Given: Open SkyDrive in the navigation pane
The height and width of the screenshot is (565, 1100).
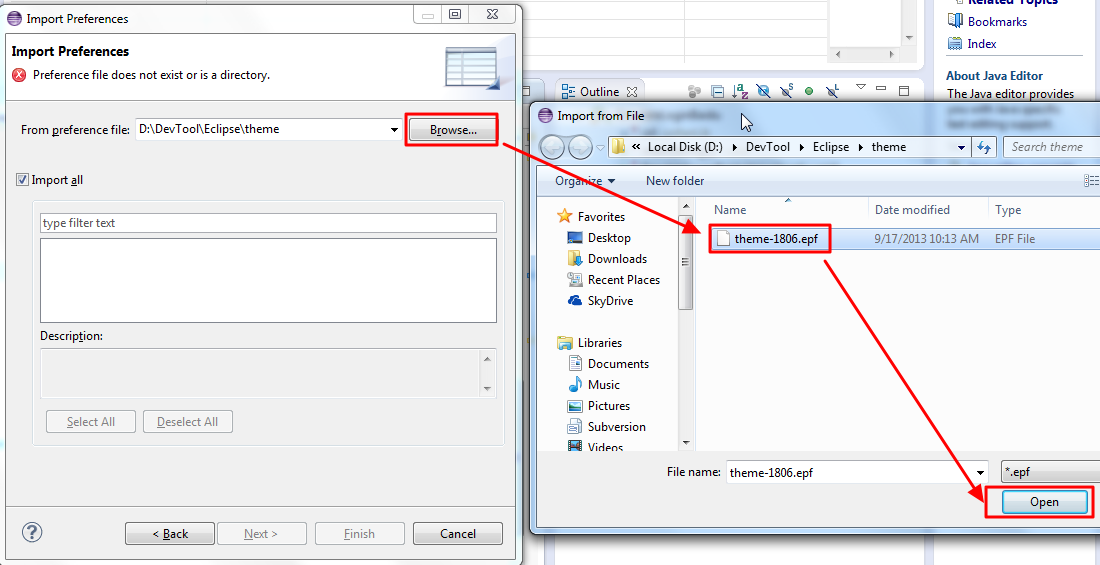Looking at the screenshot, I should click(x=610, y=301).
